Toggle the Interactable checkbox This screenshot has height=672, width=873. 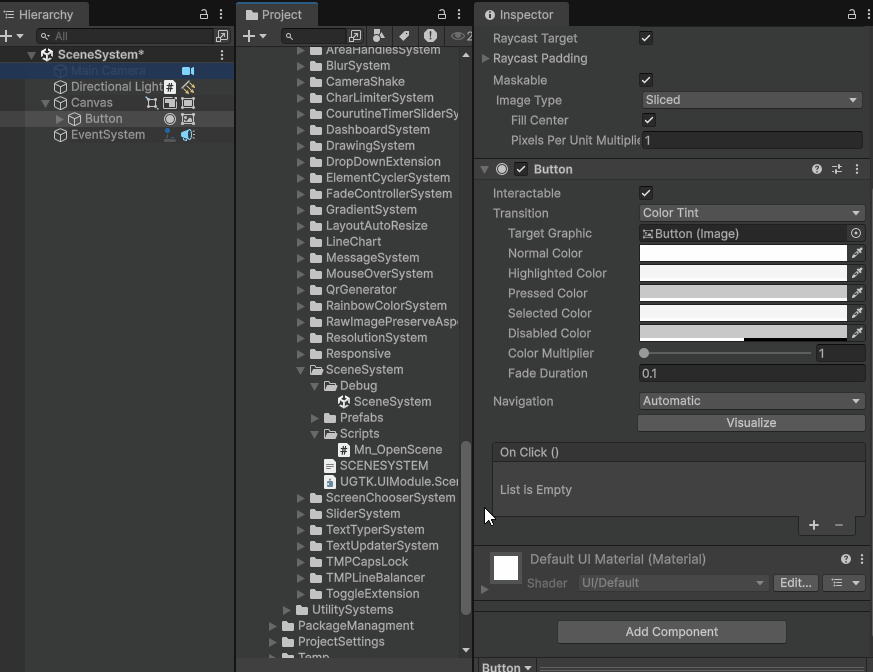coord(646,193)
